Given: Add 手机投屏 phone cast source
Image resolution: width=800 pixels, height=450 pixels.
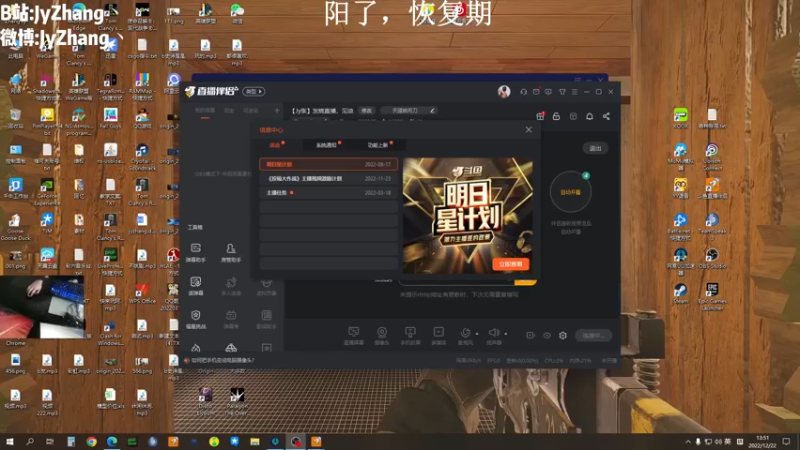Looking at the screenshot, I should pyautogui.click(x=410, y=336).
